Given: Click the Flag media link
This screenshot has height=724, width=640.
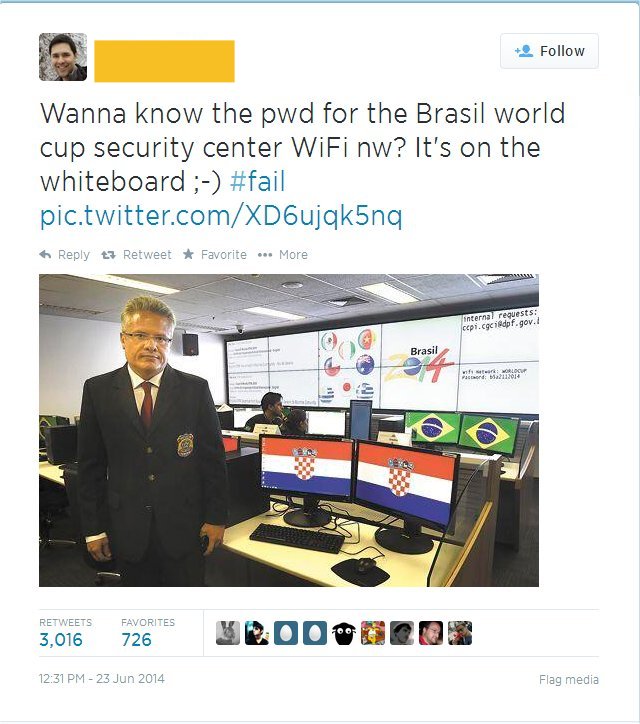Looking at the screenshot, I should pos(569,680).
